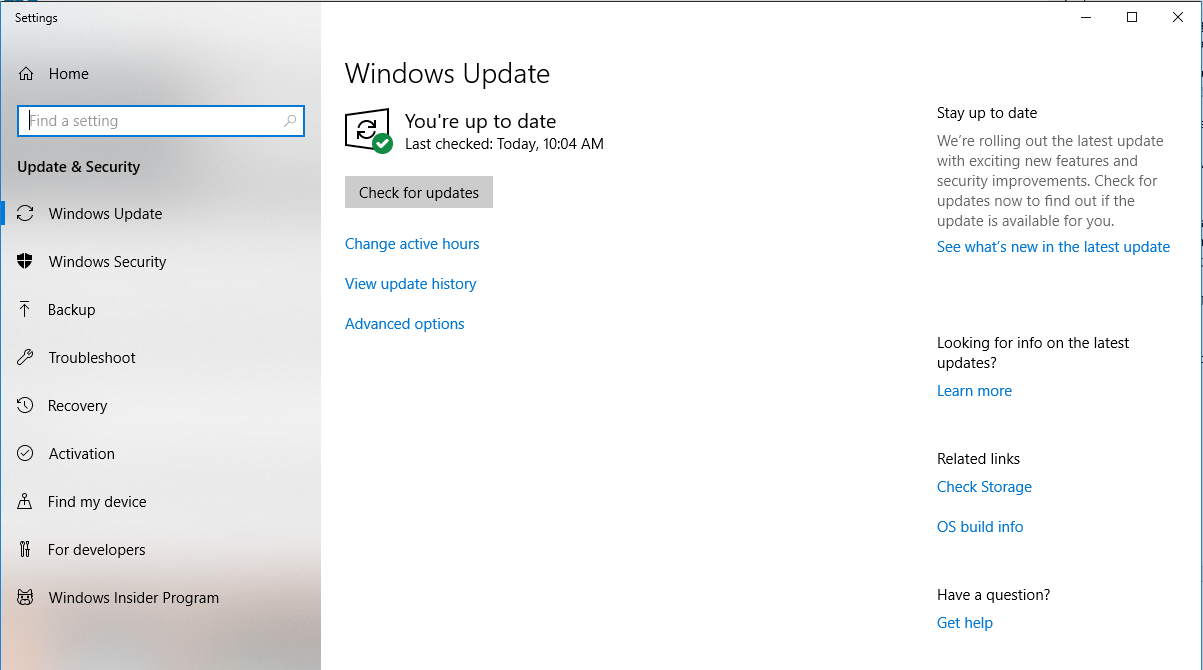Click the "You're up to date" status text
Image resolution: width=1203 pixels, height=670 pixels.
(x=480, y=121)
